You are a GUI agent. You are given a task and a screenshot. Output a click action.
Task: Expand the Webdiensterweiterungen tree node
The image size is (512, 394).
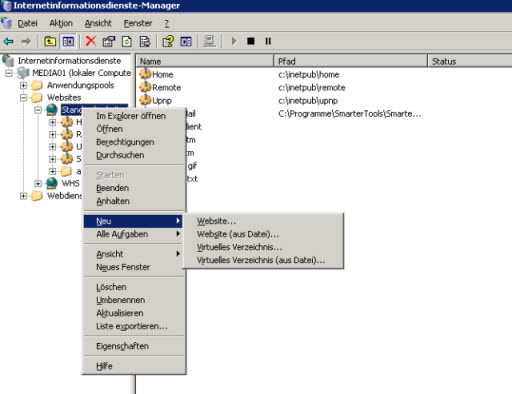(x=23, y=196)
